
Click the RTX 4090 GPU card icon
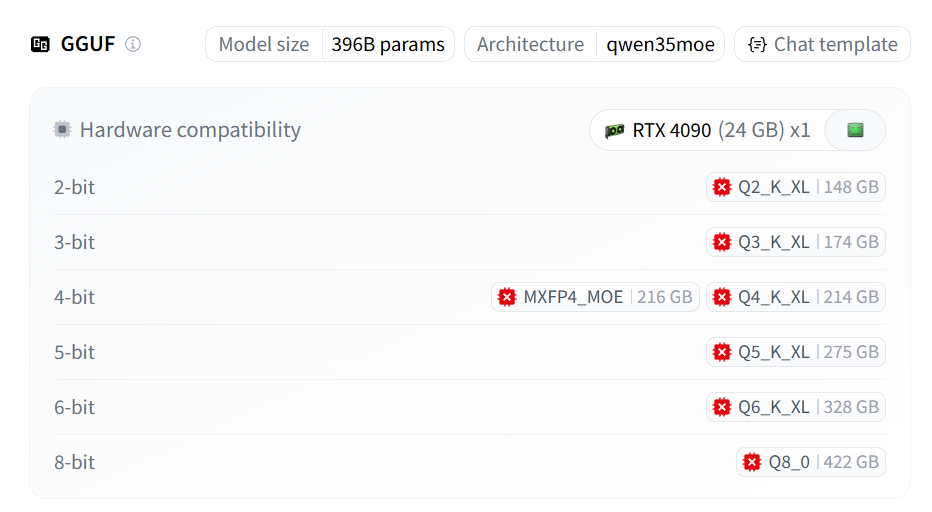click(x=615, y=130)
